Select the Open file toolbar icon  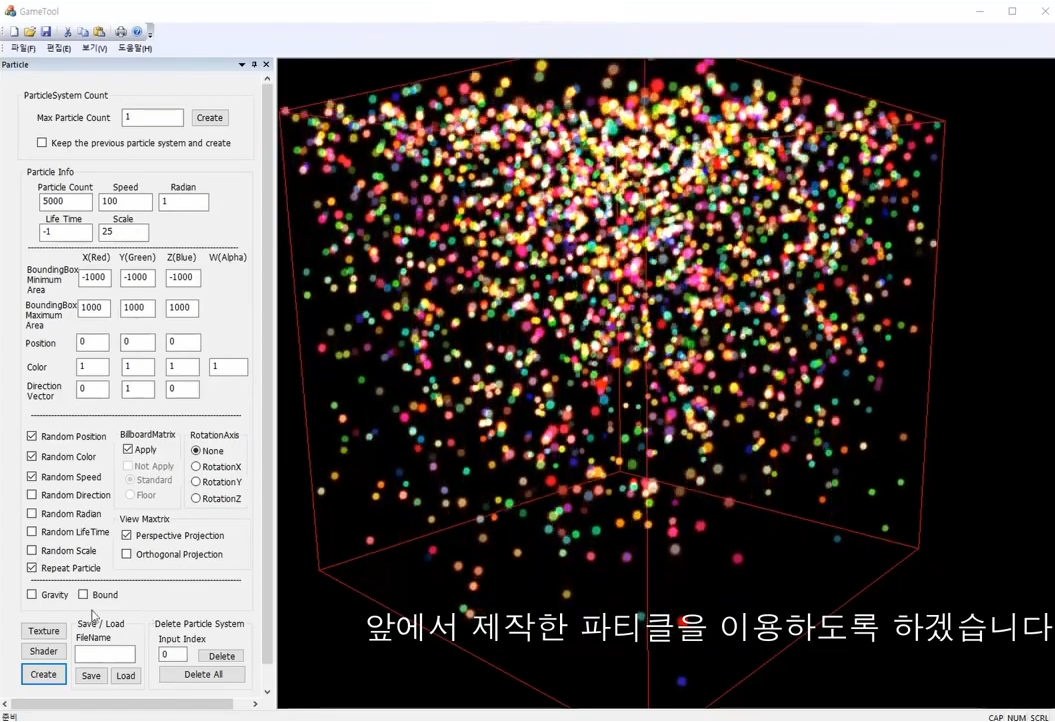point(30,32)
